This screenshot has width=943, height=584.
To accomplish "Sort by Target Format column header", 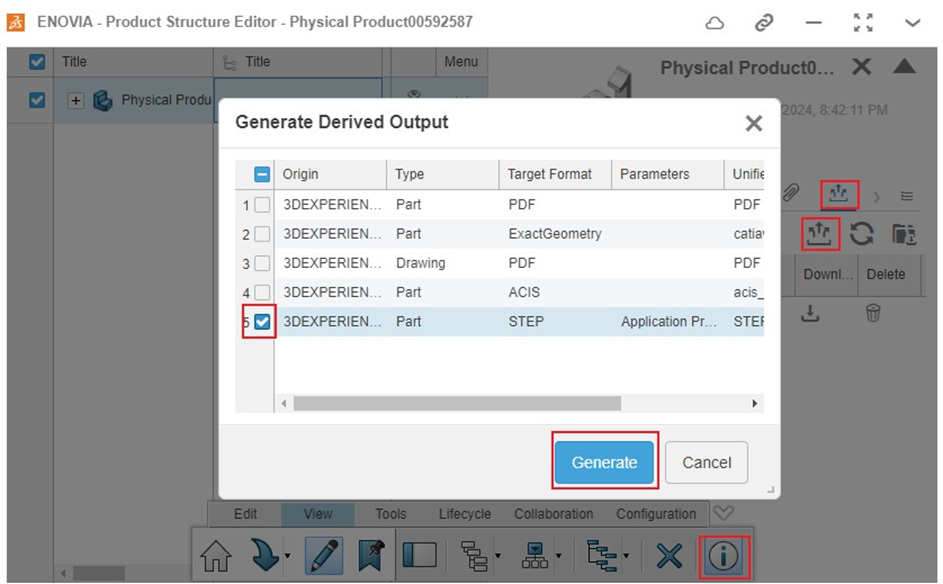I will tap(555, 174).
